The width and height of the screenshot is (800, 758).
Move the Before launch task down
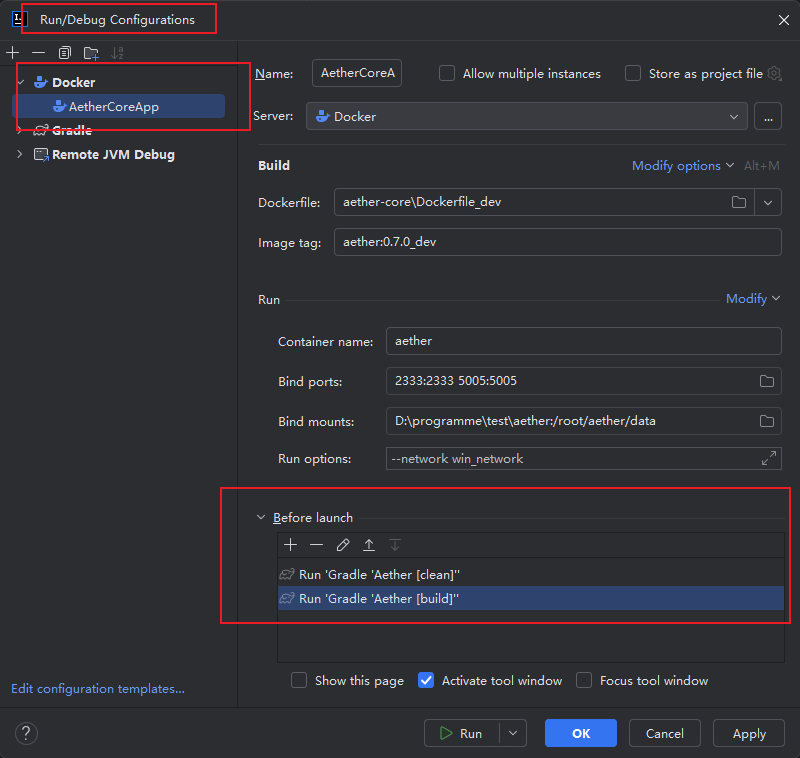click(x=395, y=545)
